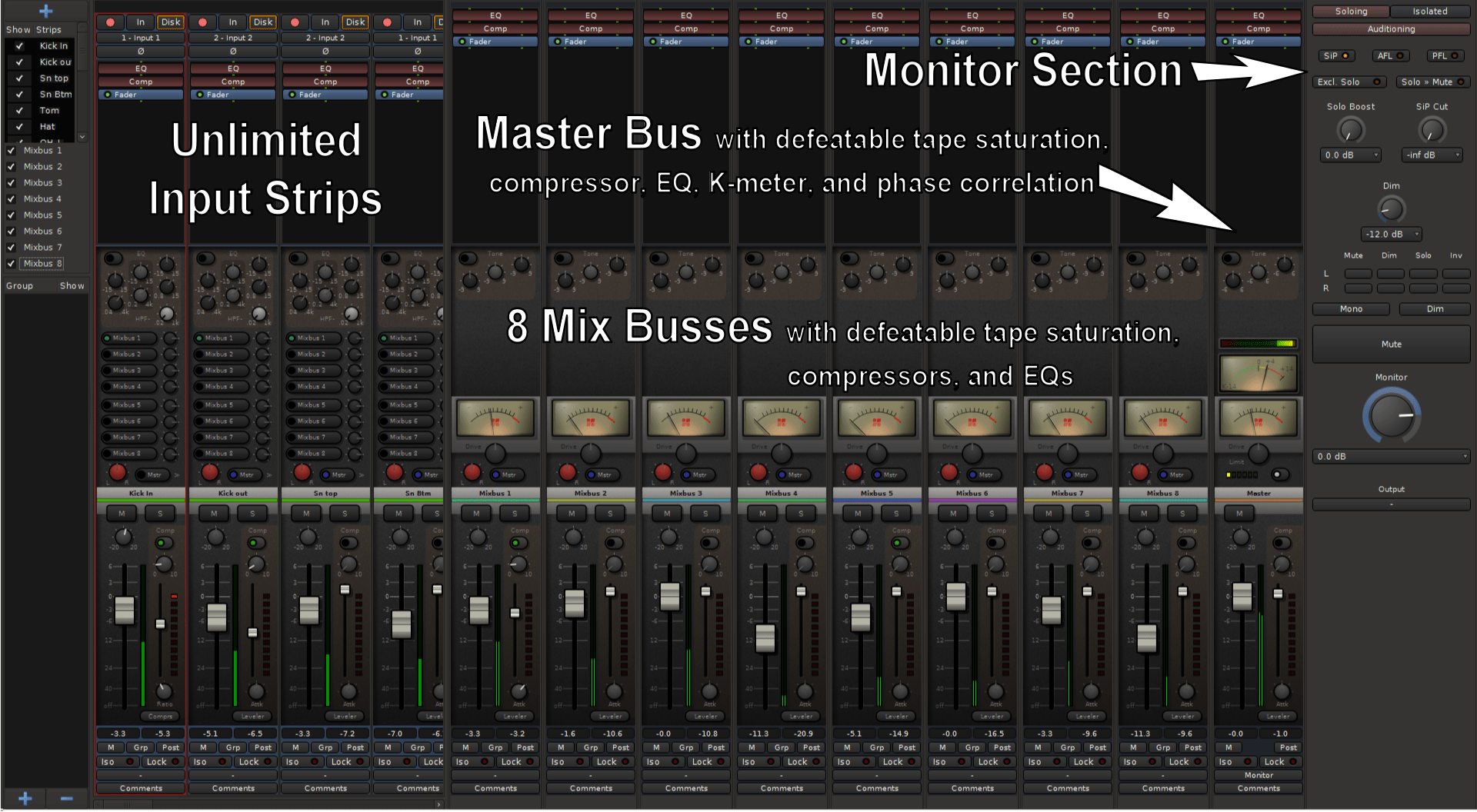Open the Solo Boost level dropdown

pyautogui.click(x=1350, y=155)
